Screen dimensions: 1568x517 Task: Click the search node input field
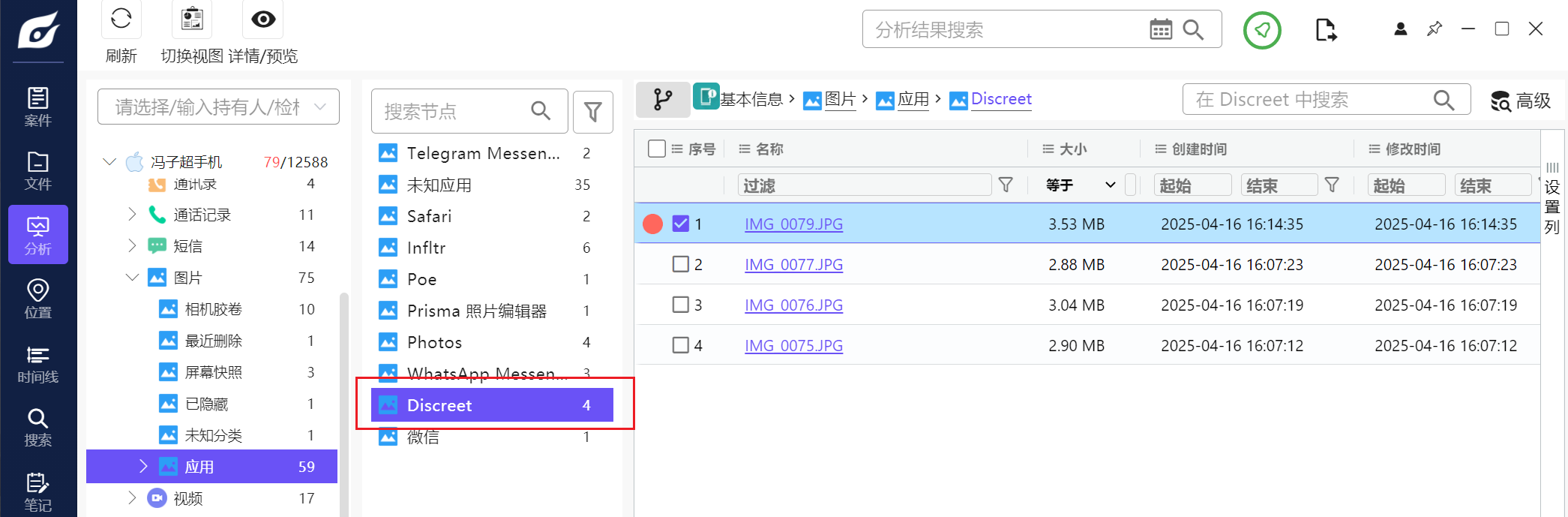(454, 112)
